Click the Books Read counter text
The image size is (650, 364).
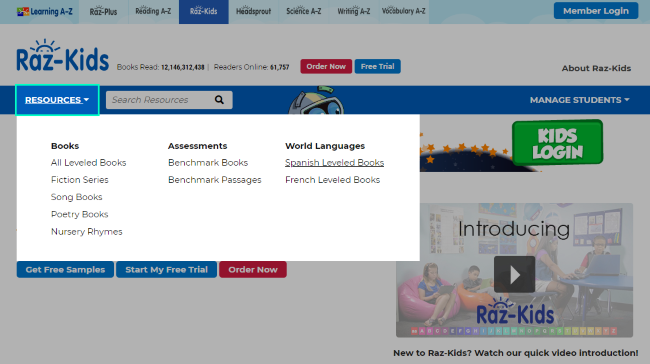160,67
